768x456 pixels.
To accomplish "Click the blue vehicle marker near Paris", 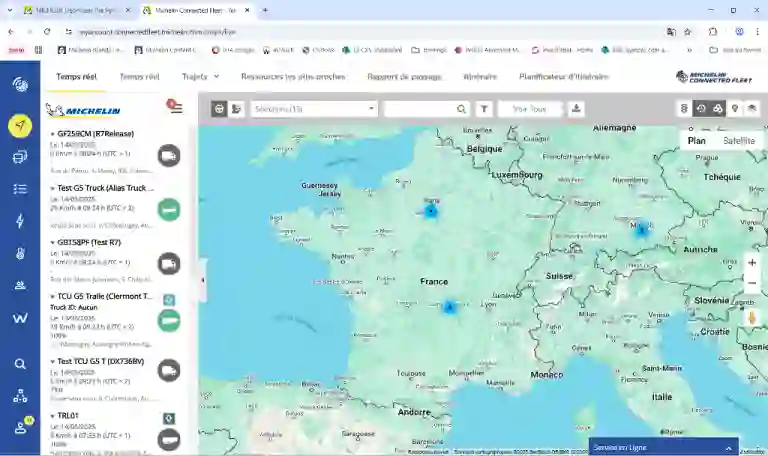I will [x=431, y=212].
